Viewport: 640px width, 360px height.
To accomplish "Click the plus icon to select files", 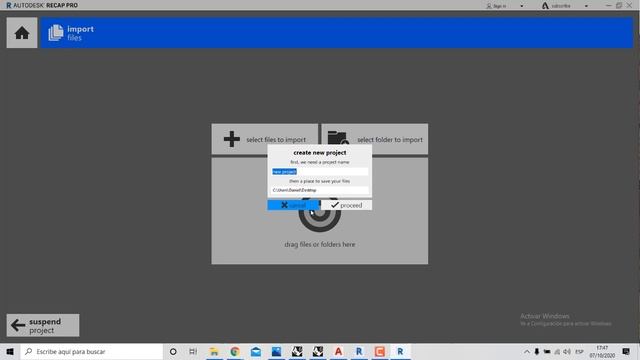I will 232,139.
